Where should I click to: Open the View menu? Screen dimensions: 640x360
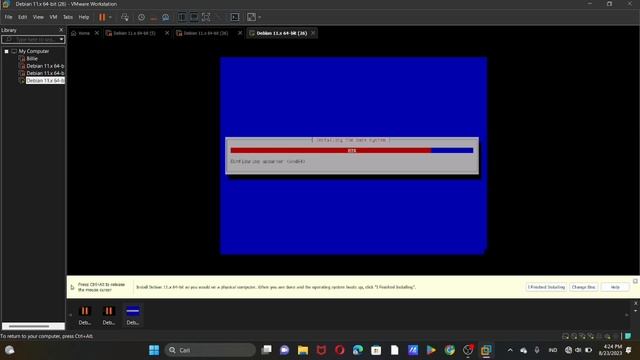coord(38,17)
